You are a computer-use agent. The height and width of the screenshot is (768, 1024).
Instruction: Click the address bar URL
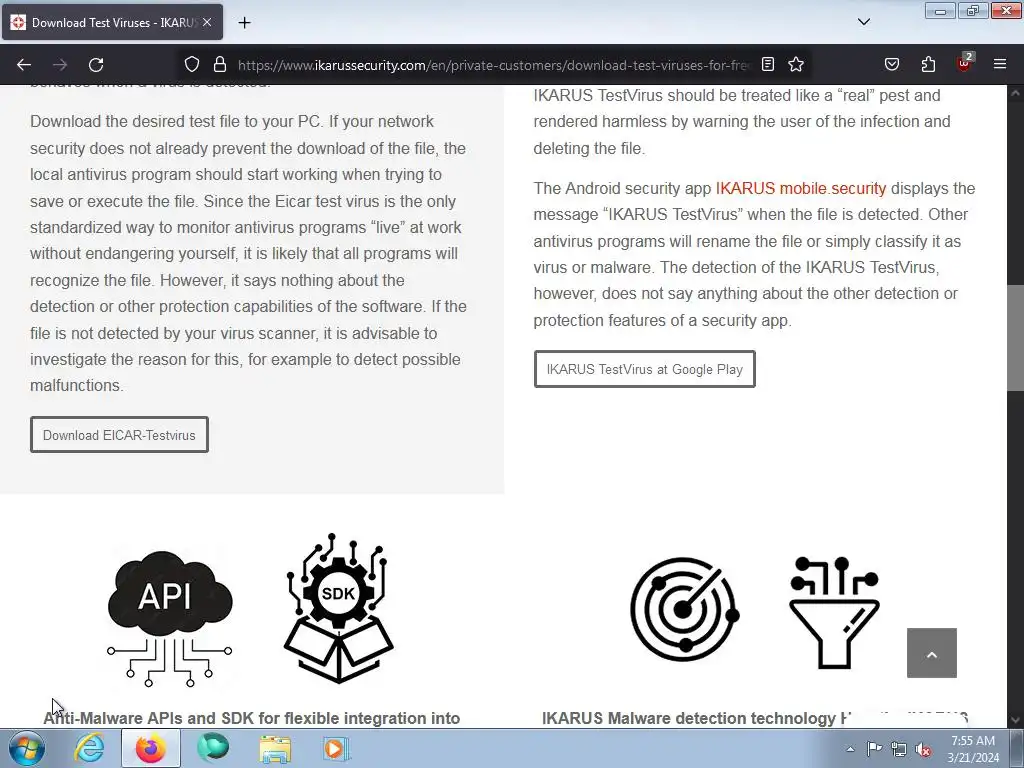(494, 65)
